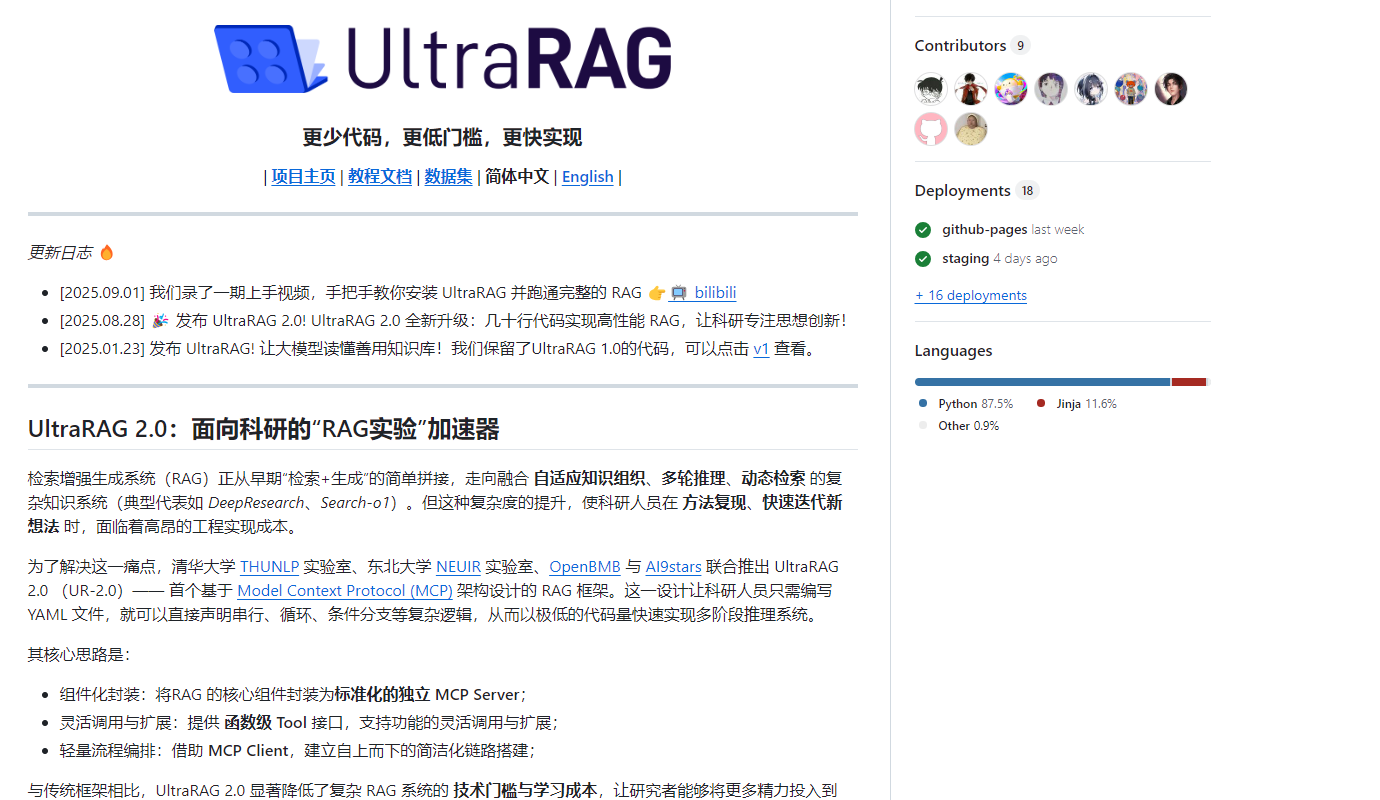Click the pink Octocat contributor avatar

[x=930, y=129]
